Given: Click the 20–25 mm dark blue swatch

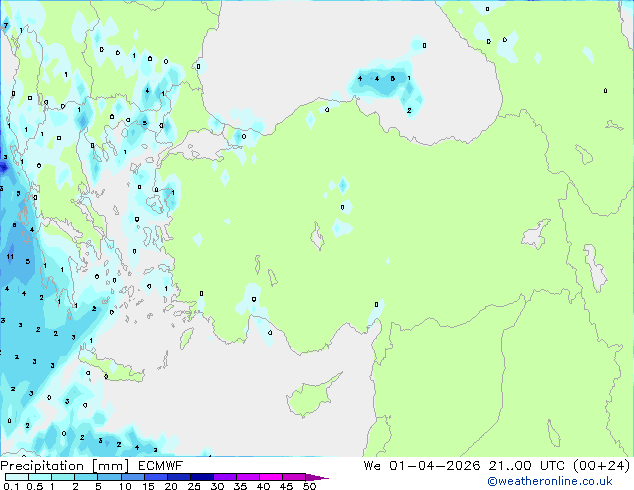Looking at the screenshot, I should point(178,477).
